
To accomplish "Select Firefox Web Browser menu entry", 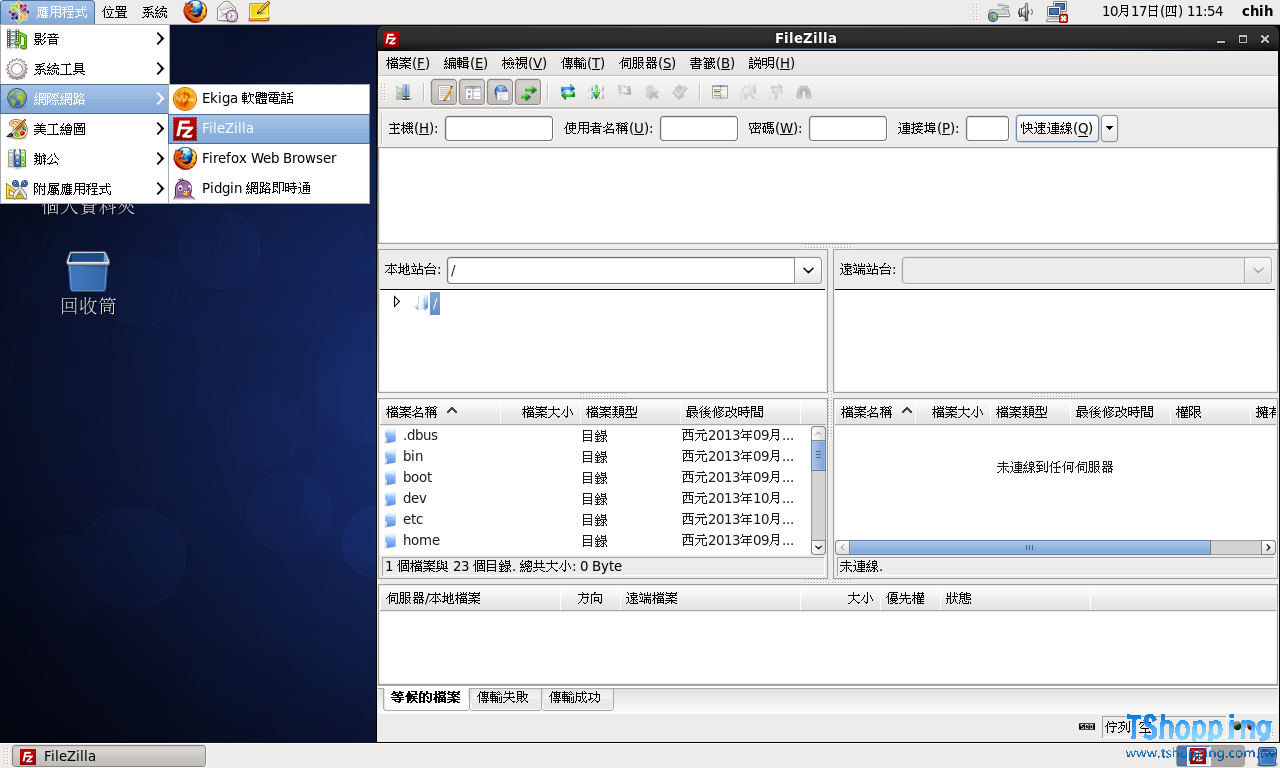I will 268,158.
